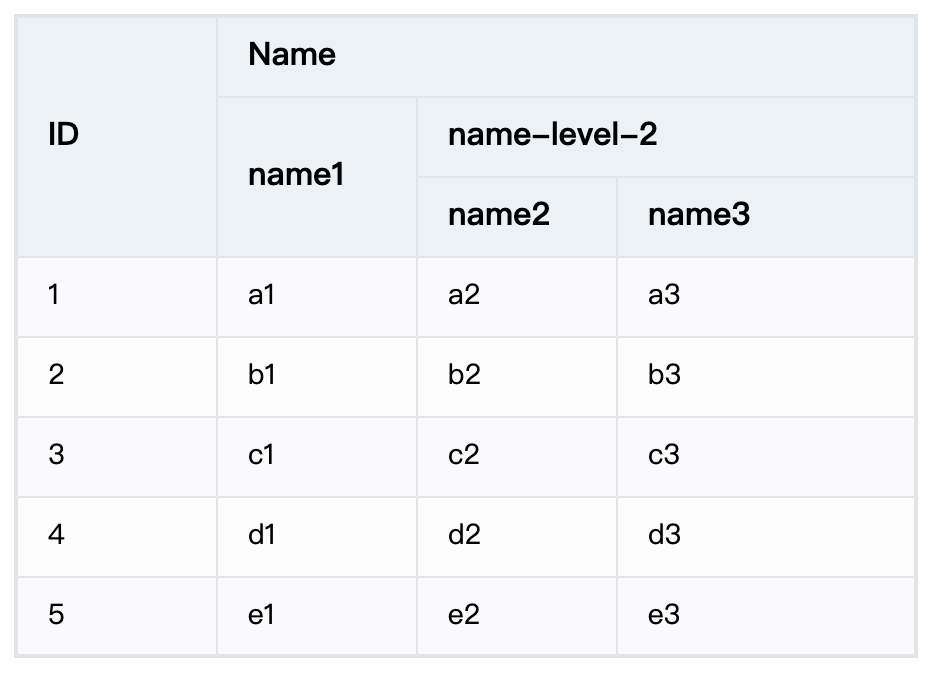Click the cell containing e3
Viewport: 936px width, 680px height.
pos(664,614)
